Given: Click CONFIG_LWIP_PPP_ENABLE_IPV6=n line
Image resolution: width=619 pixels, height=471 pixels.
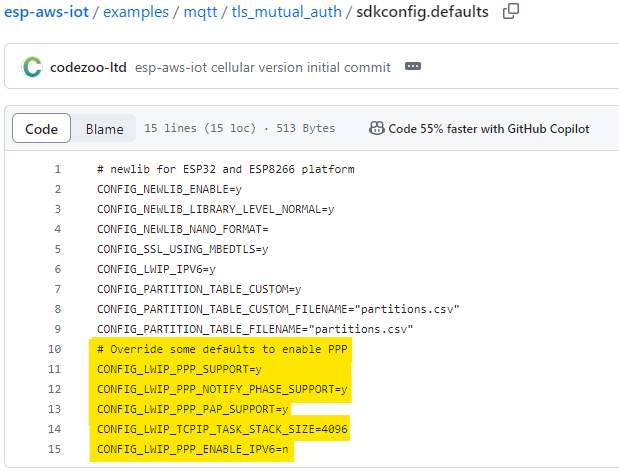Looking at the screenshot, I should 192,449.
